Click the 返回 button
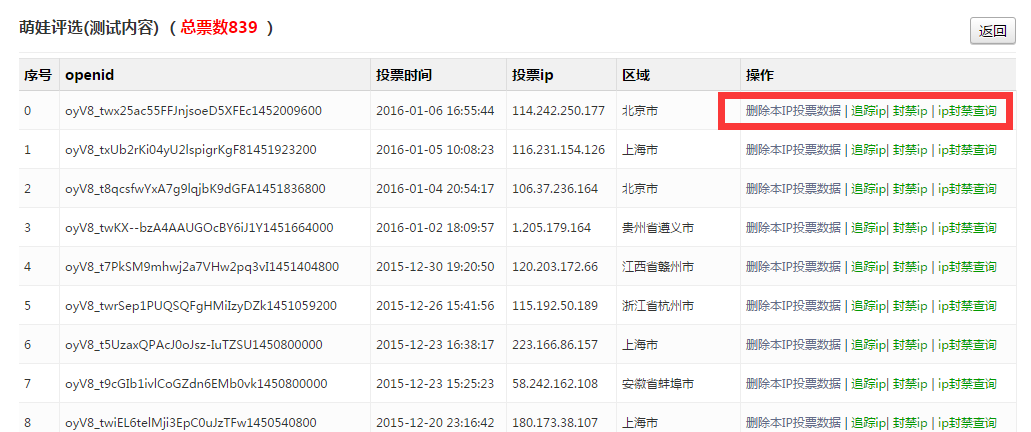Image resolution: width=1031 pixels, height=432 pixels. coord(992,31)
